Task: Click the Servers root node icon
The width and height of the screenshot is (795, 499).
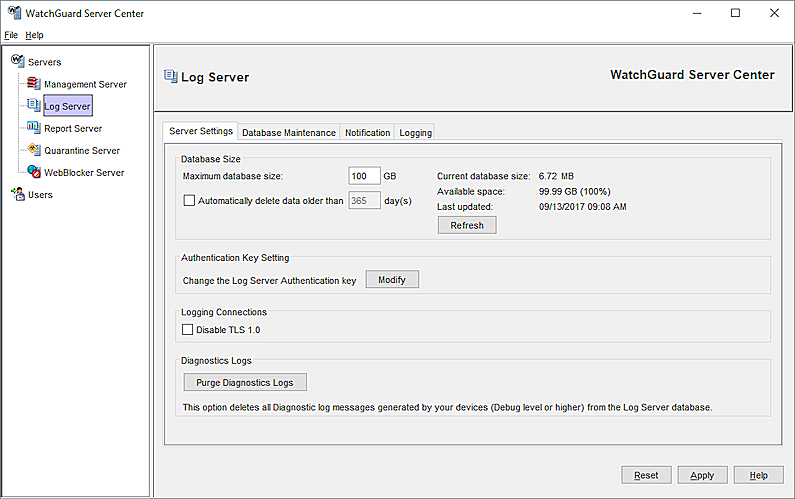Action: 17,62
